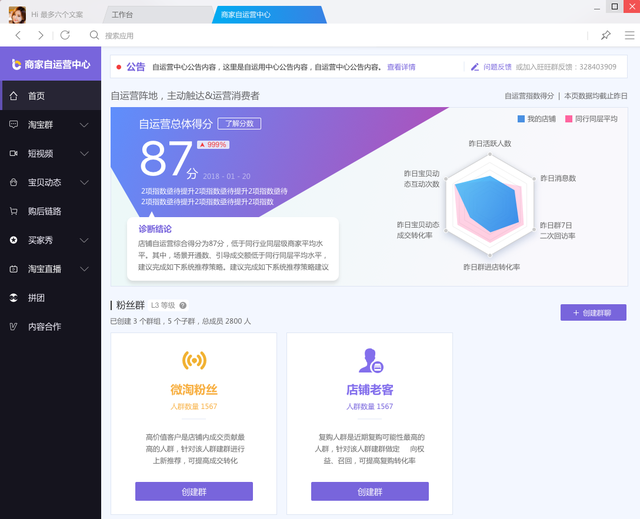640x519 pixels.
Task: Click the icon beside 内容合作
Action: (13, 326)
